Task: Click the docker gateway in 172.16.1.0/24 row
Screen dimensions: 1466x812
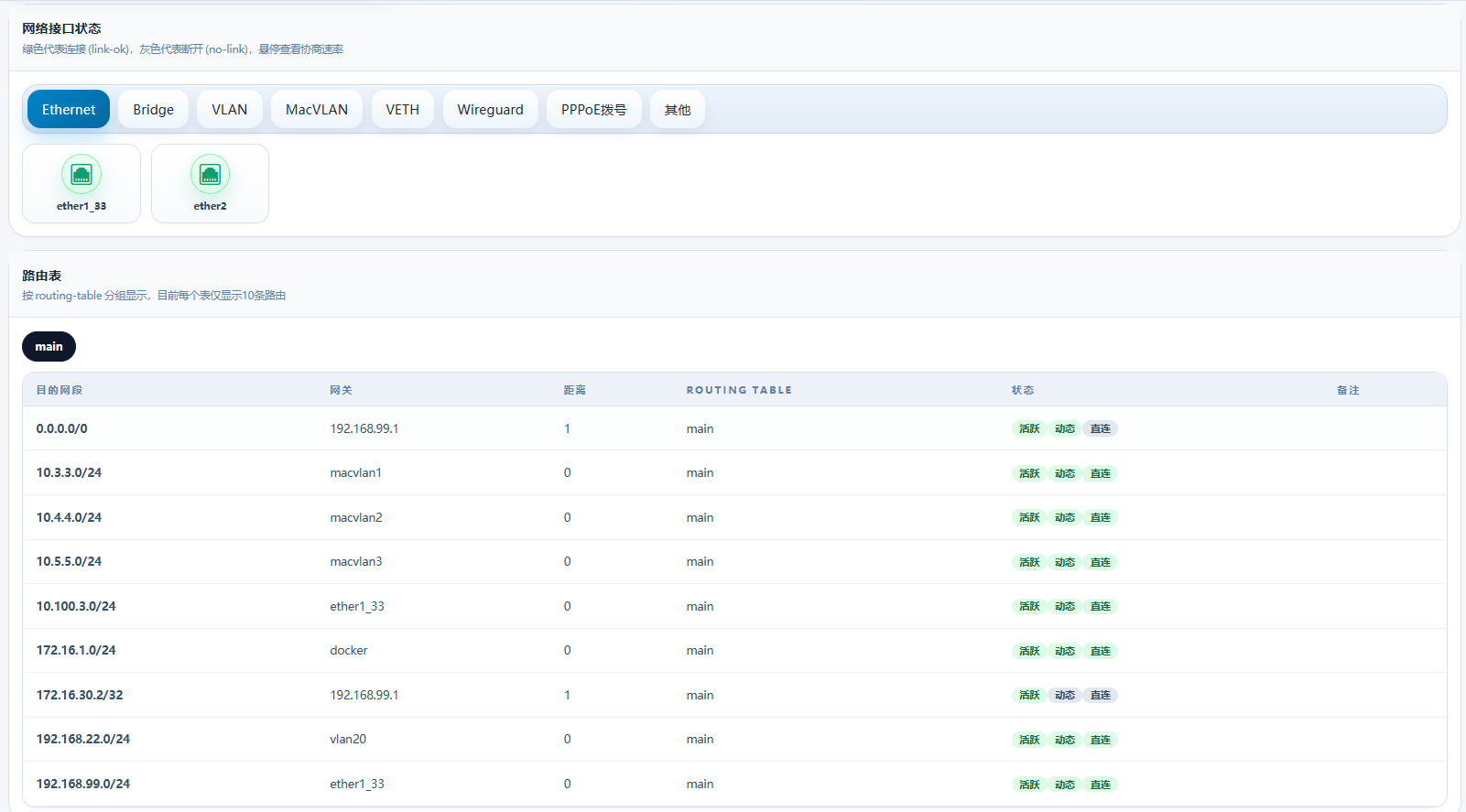Action: click(x=349, y=651)
